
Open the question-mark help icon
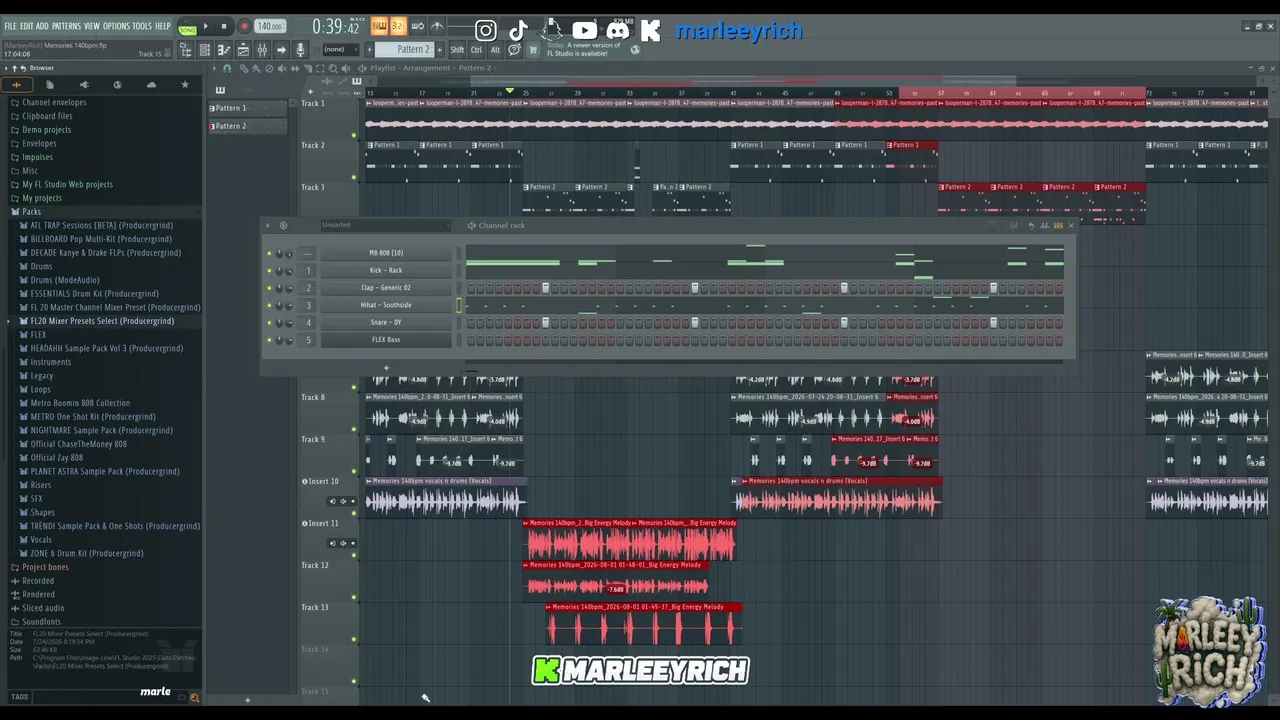pos(514,50)
